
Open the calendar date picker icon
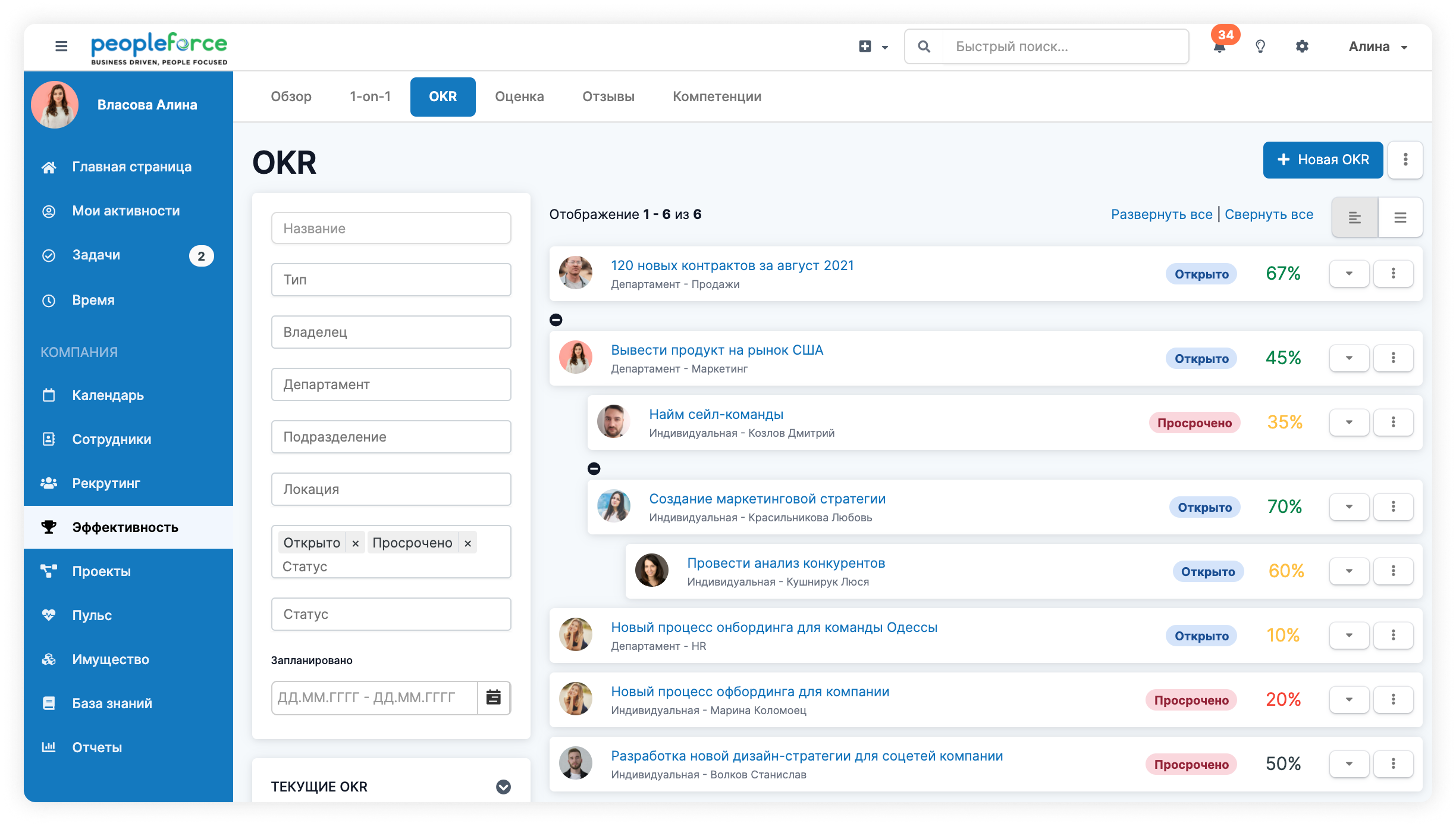[x=494, y=697]
